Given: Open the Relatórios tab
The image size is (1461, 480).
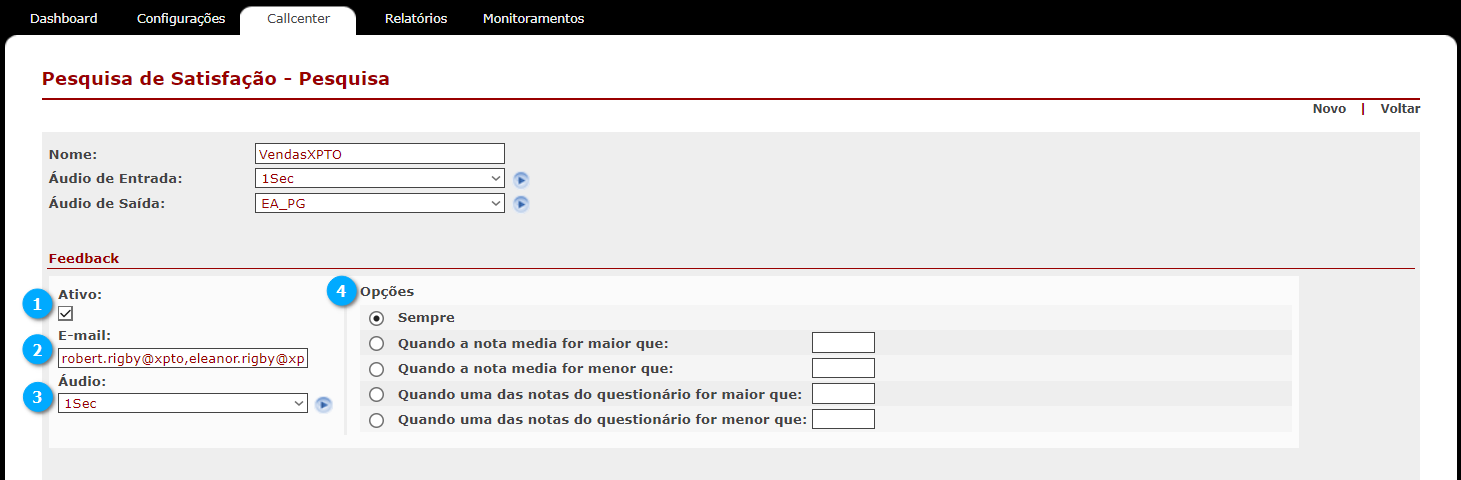Looking at the screenshot, I should pos(416,19).
